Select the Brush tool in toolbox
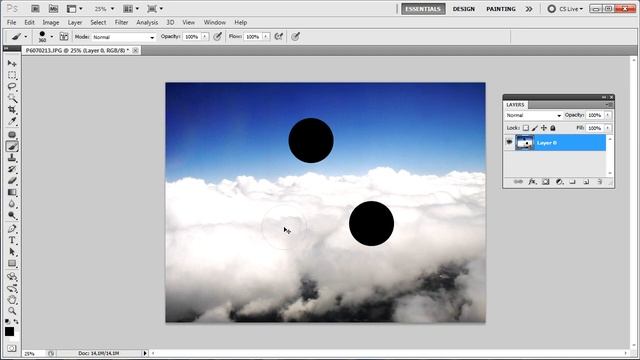 [12, 146]
